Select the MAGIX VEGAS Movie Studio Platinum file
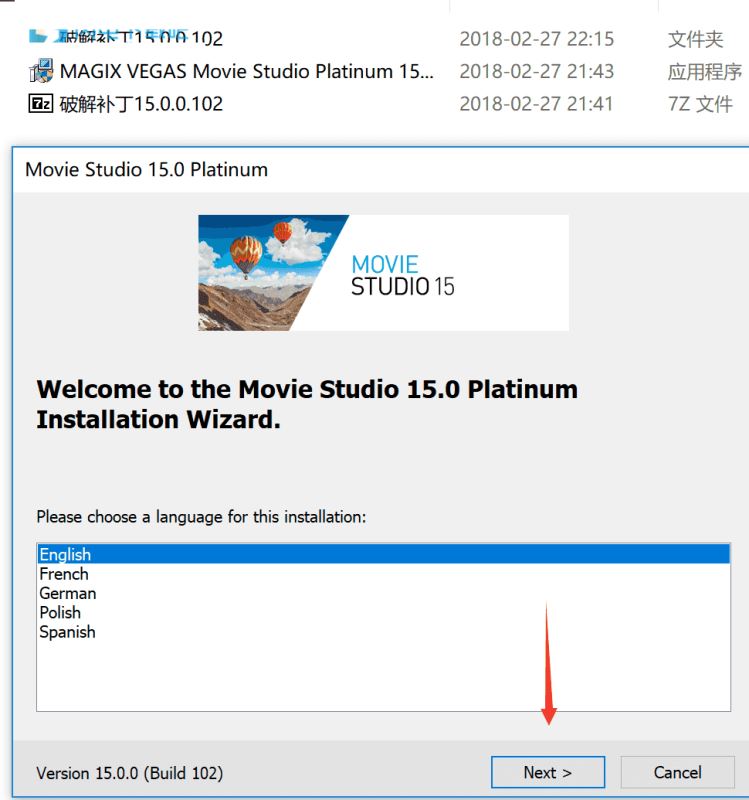This screenshot has width=749, height=800. tap(246, 71)
